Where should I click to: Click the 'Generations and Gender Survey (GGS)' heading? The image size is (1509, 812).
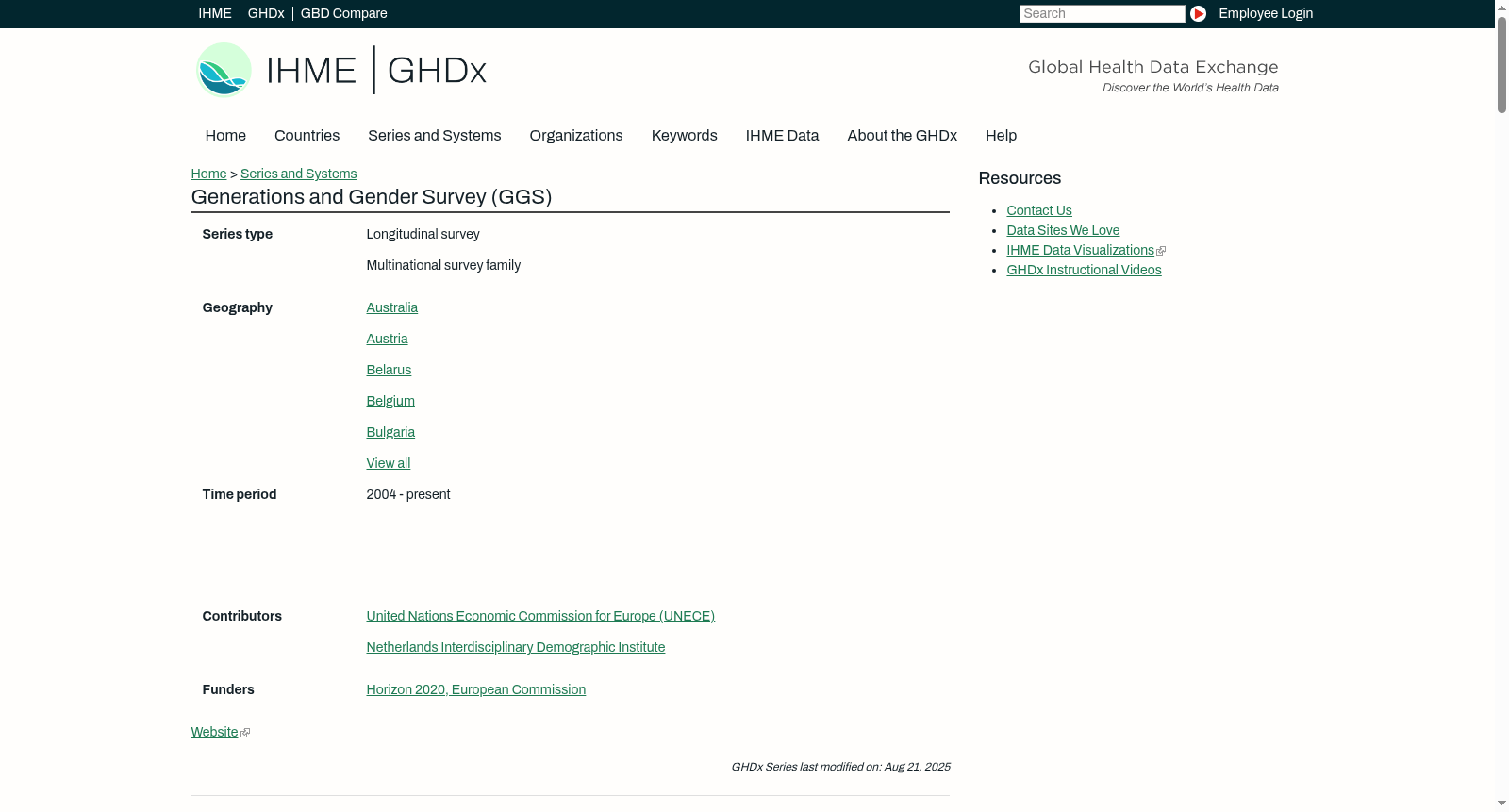coord(372,197)
